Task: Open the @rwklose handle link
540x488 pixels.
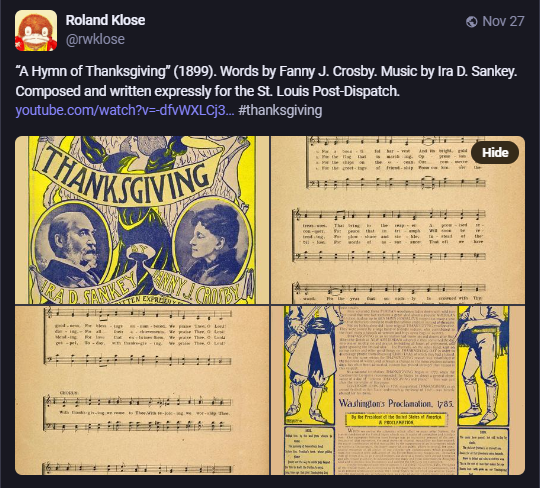Action: 95,39
